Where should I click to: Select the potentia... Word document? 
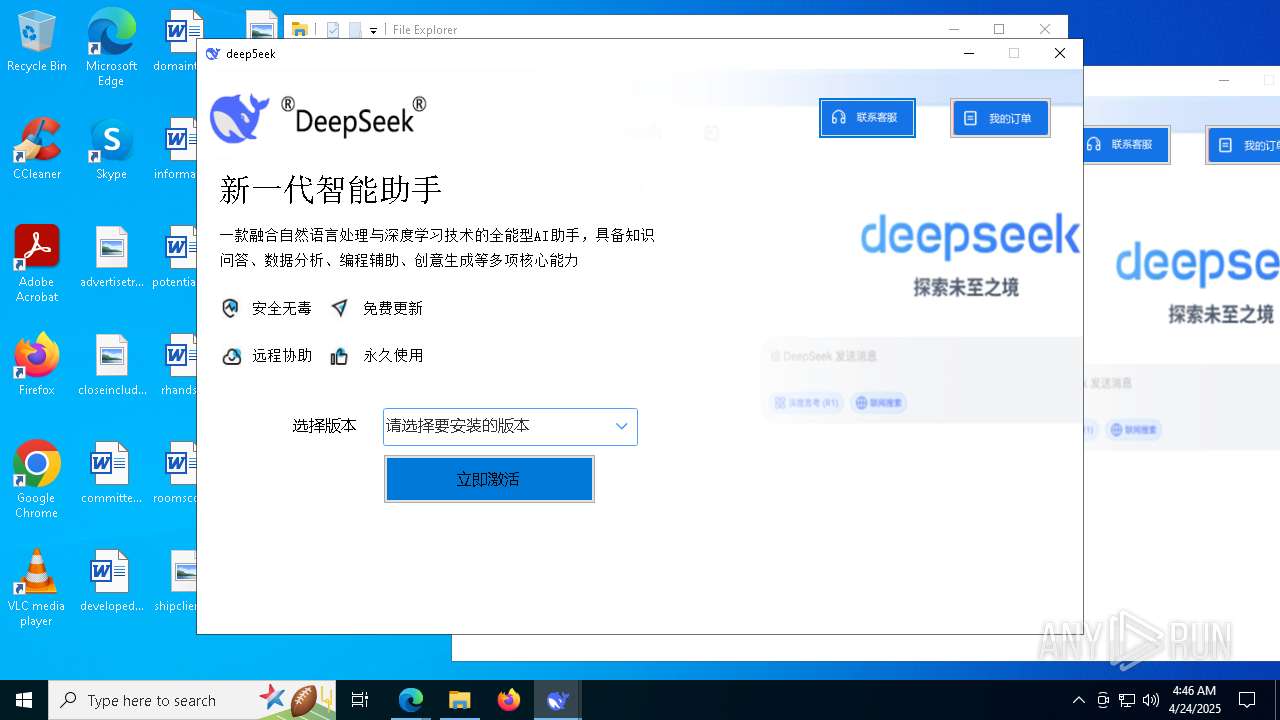pyautogui.click(x=176, y=257)
